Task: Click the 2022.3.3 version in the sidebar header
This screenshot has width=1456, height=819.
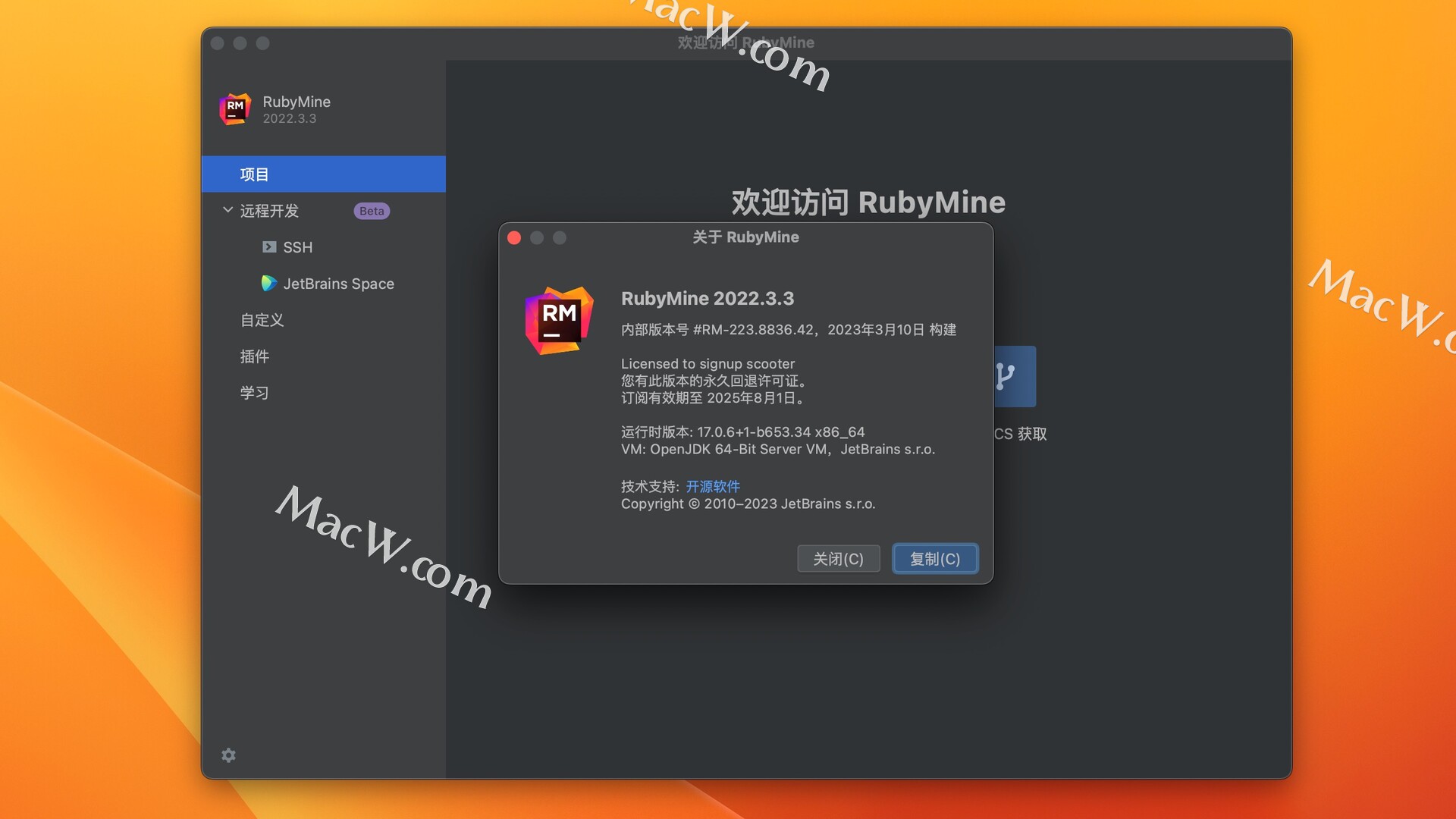Action: pyautogui.click(x=290, y=119)
